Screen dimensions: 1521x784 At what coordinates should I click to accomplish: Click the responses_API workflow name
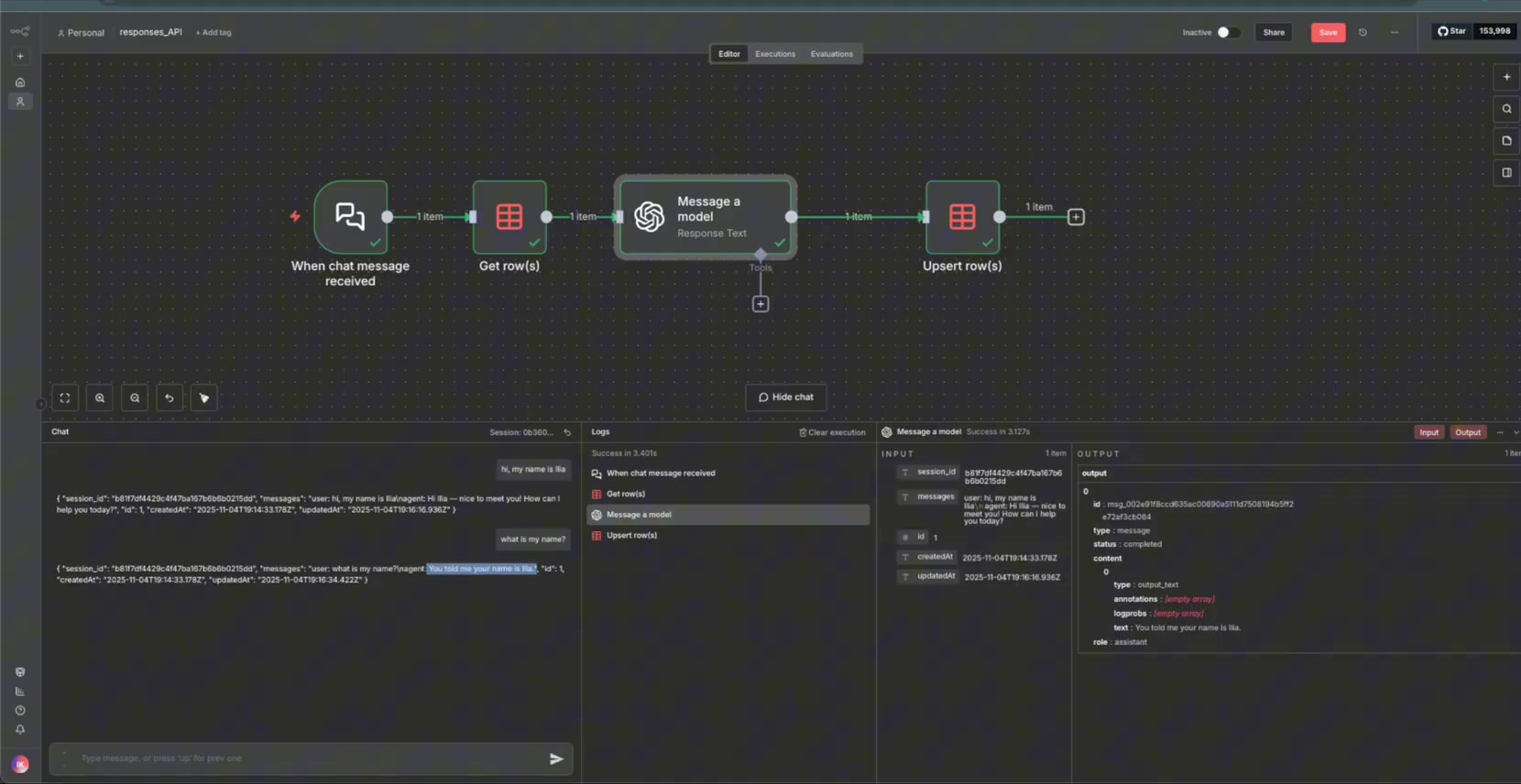(151, 32)
